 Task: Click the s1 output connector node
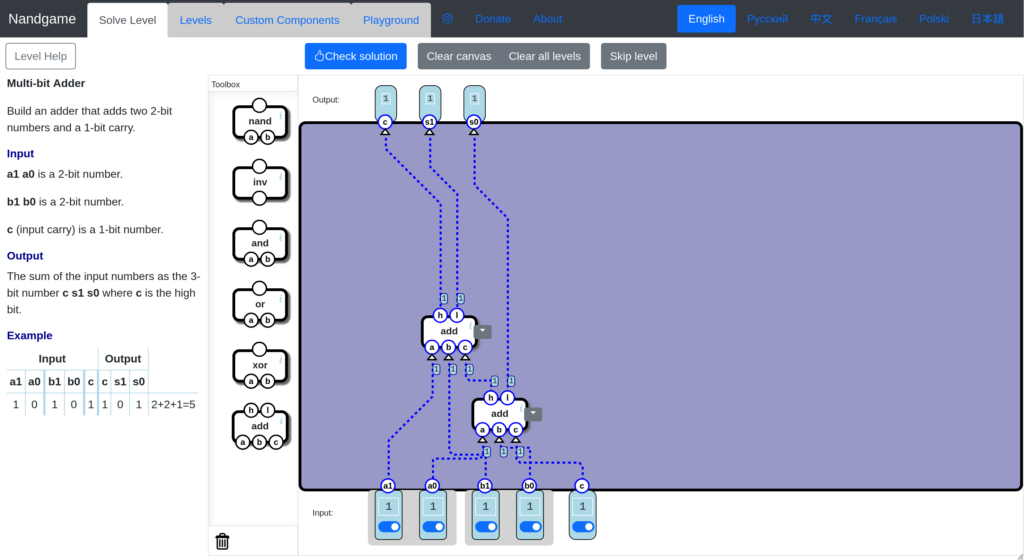point(430,122)
